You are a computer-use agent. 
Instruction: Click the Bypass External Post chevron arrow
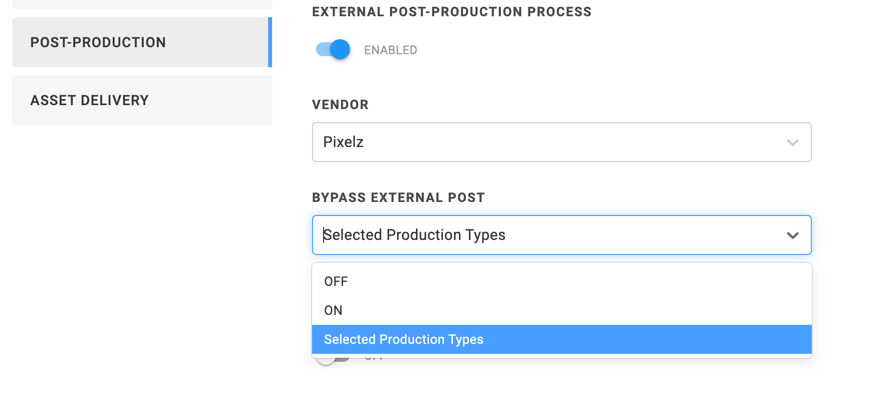tap(792, 236)
